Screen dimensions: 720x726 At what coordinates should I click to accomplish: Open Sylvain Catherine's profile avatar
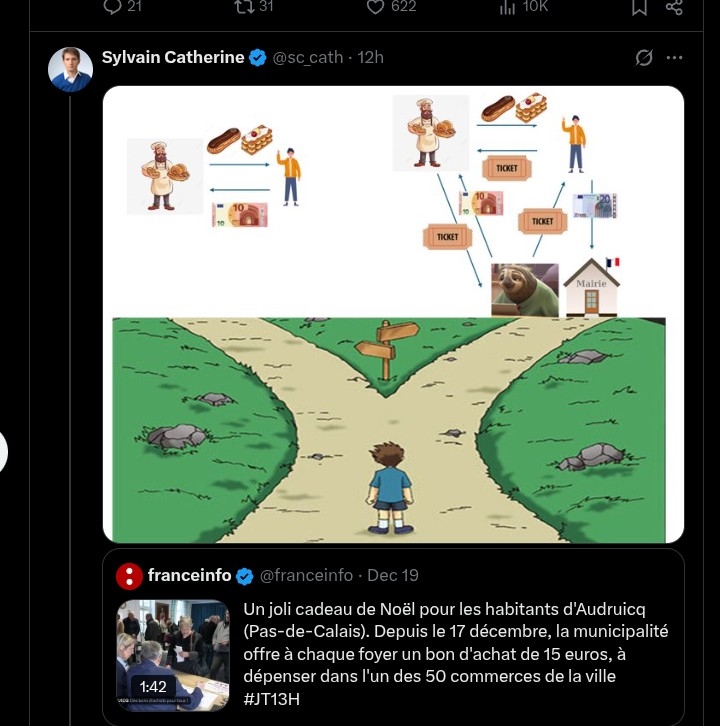click(70, 69)
